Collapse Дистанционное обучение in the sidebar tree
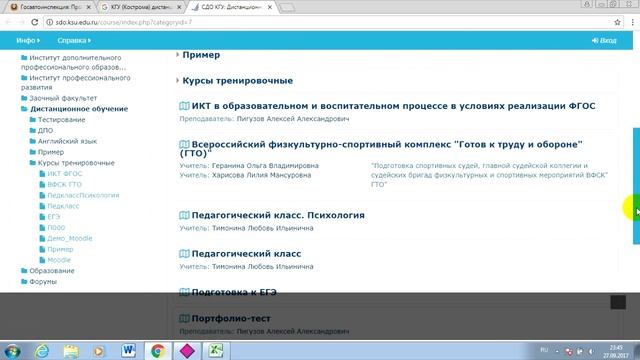The height and width of the screenshot is (360, 640). click(79, 109)
